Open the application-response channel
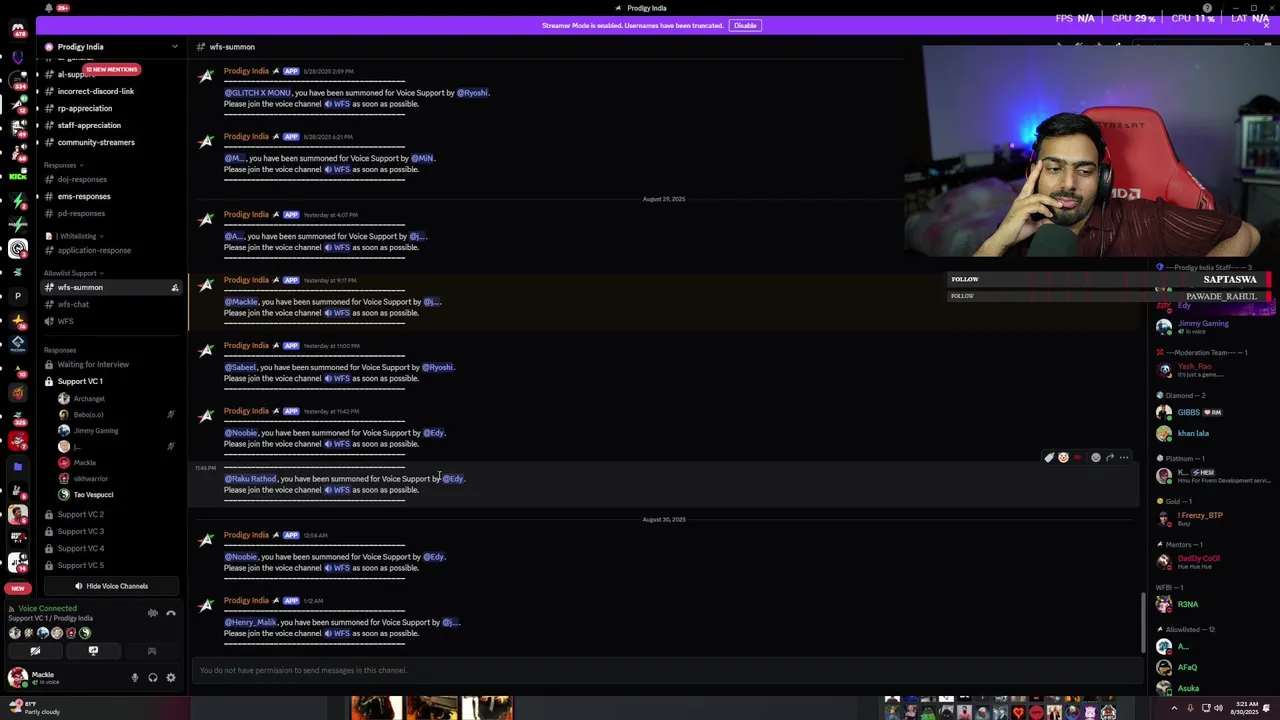This screenshot has width=1280, height=720. coord(94,250)
